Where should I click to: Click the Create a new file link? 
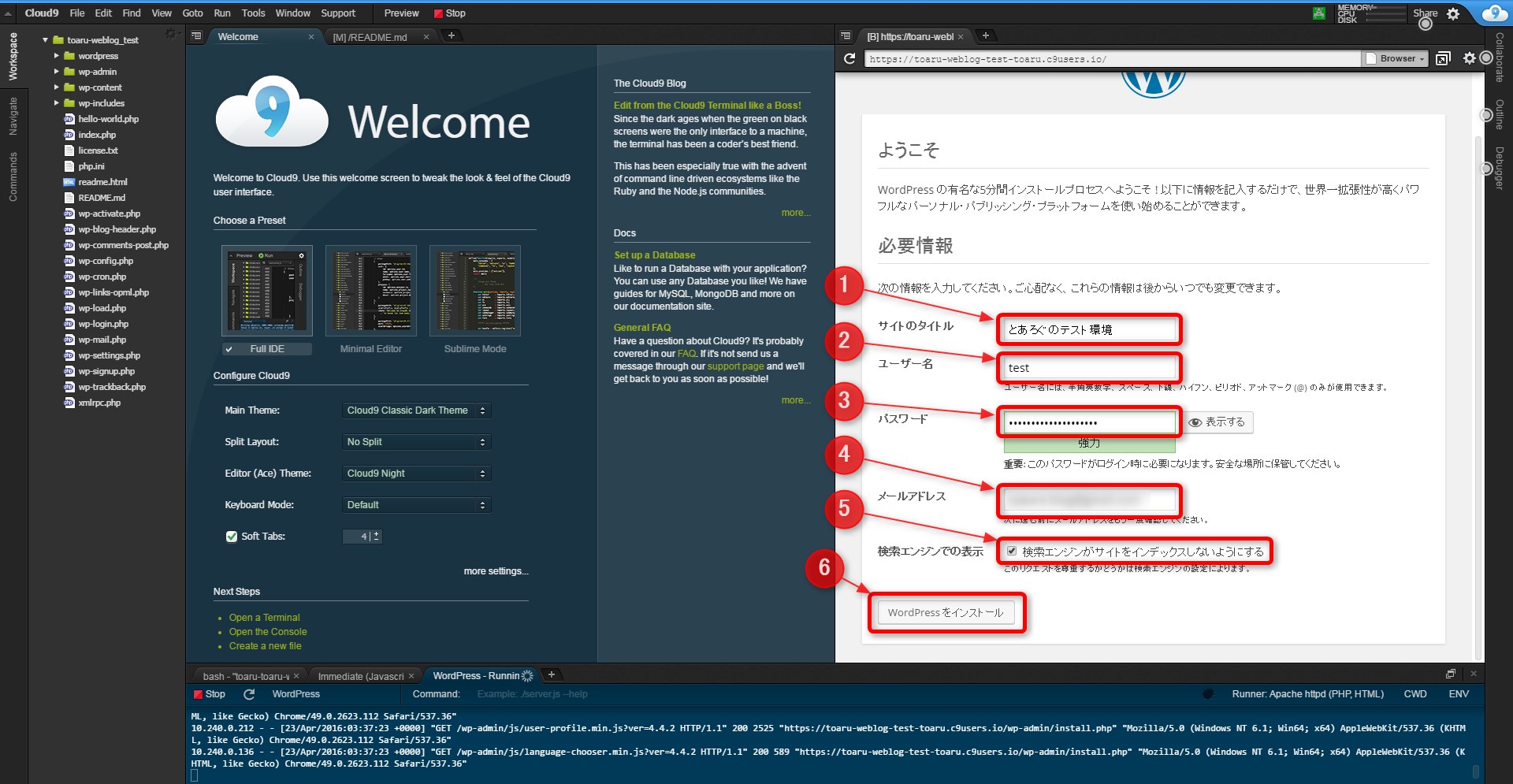(x=266, y=646)
